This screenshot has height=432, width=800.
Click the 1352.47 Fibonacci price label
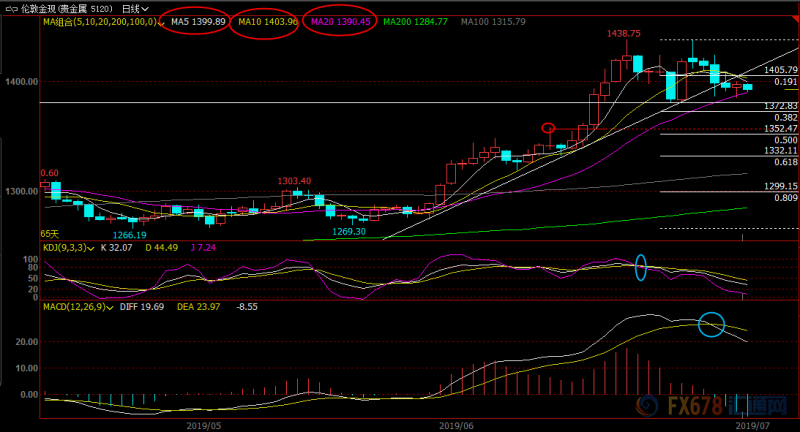(x=781, y=129)
